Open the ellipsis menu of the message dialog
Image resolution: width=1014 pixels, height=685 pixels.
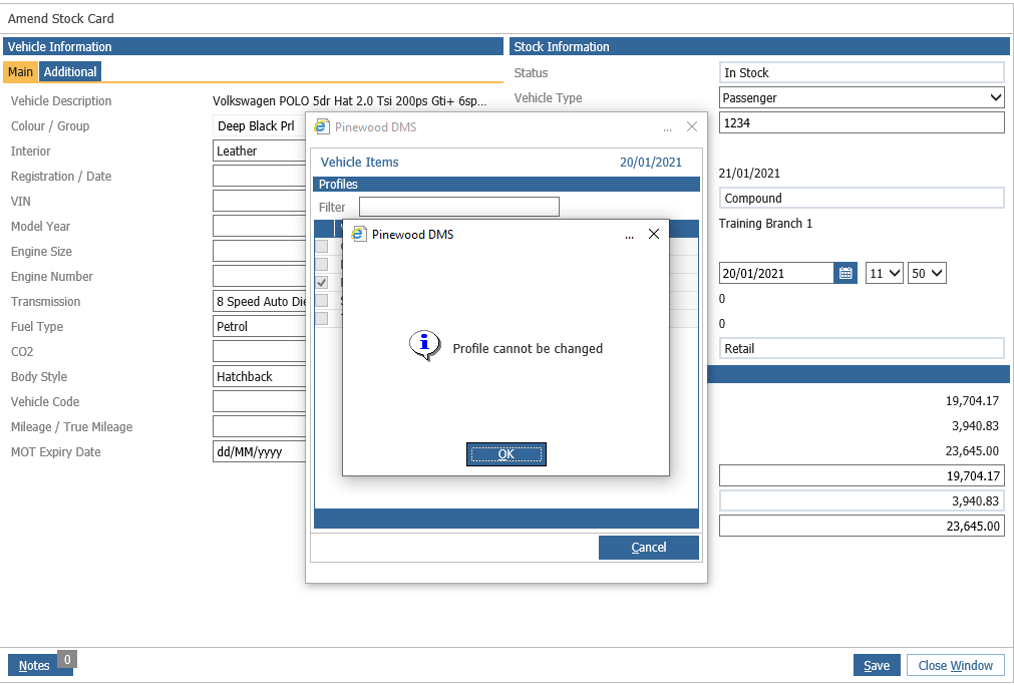point(629,235)
